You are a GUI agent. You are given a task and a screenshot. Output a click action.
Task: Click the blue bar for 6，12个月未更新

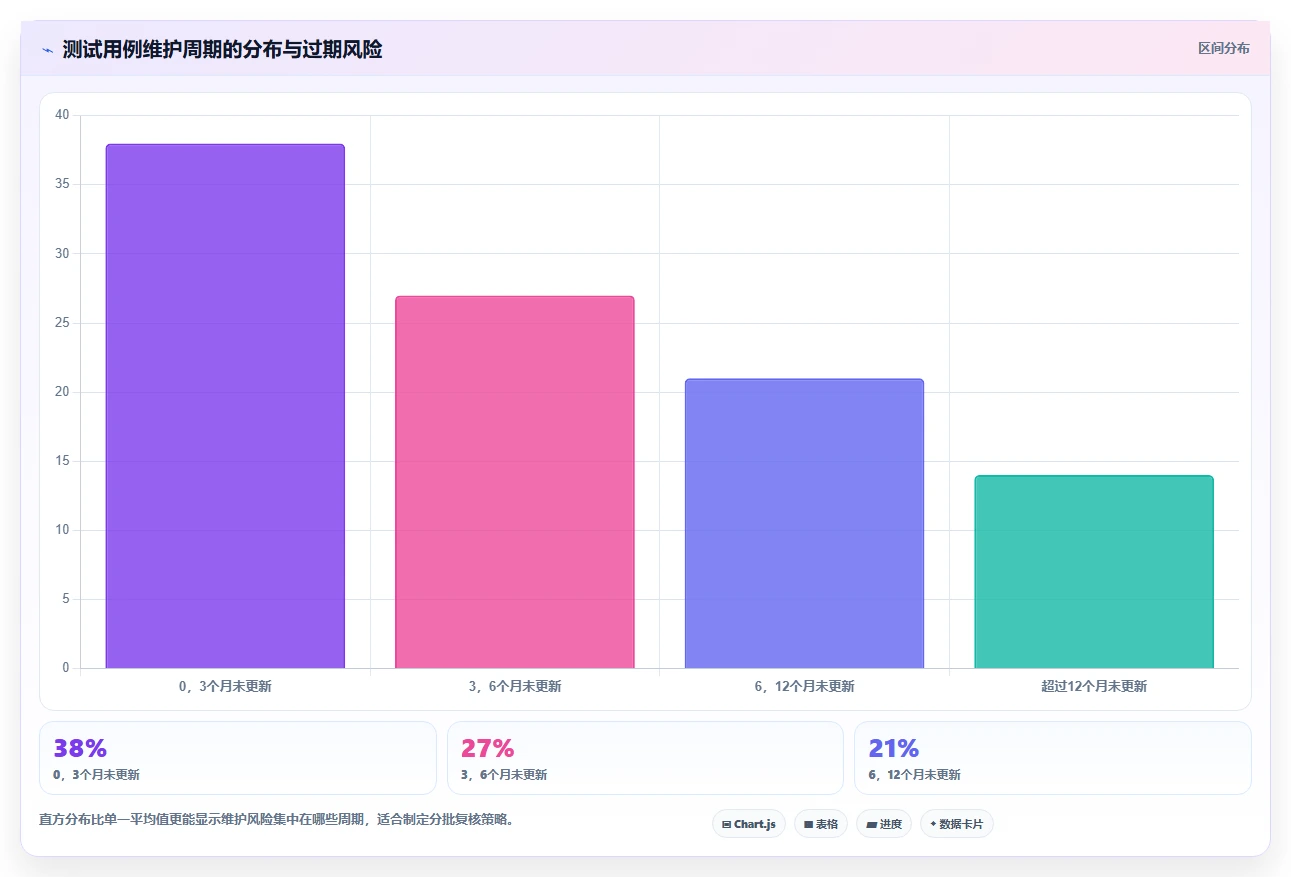click(x=804, y=524)
